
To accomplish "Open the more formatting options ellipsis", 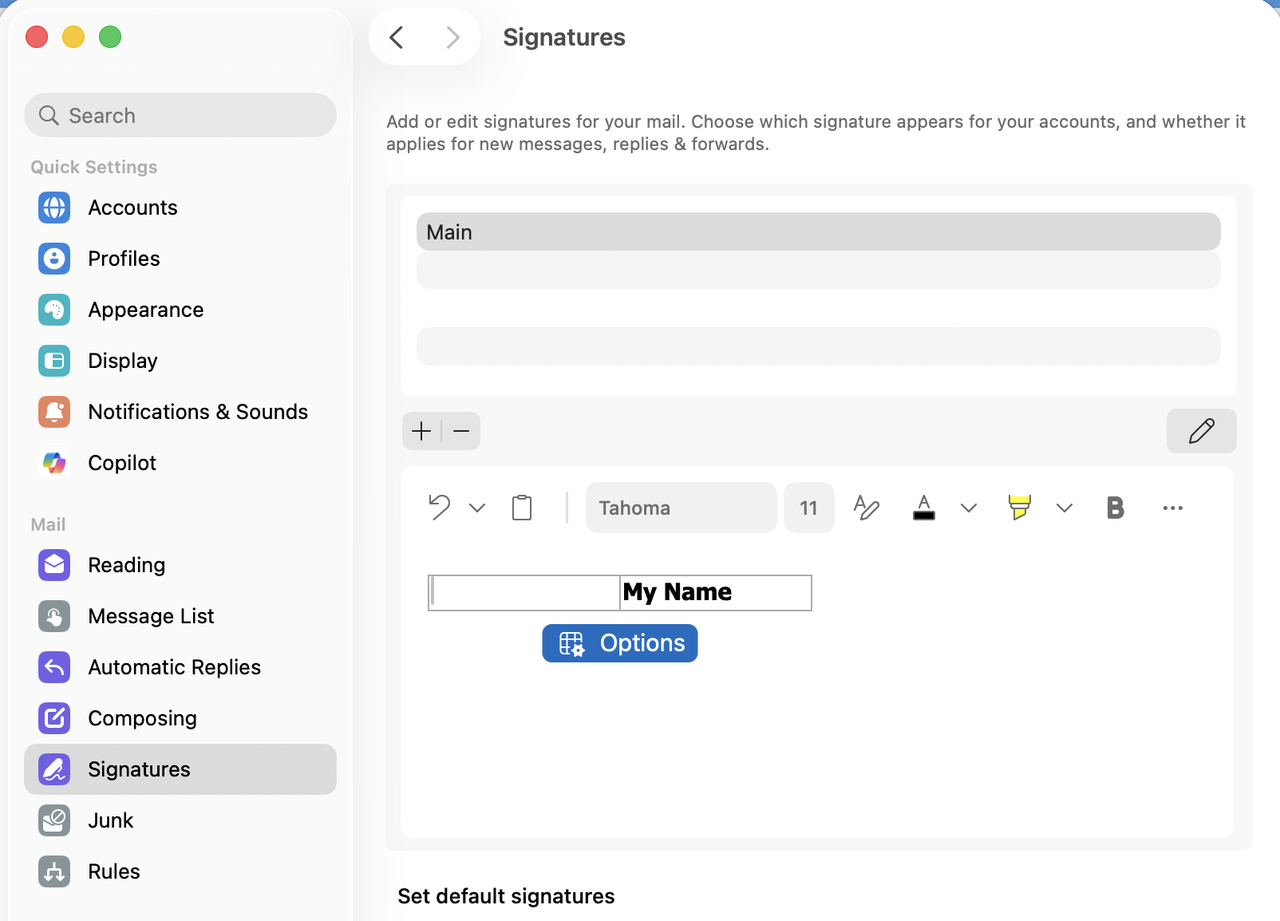I will [x=1173, y=508].
